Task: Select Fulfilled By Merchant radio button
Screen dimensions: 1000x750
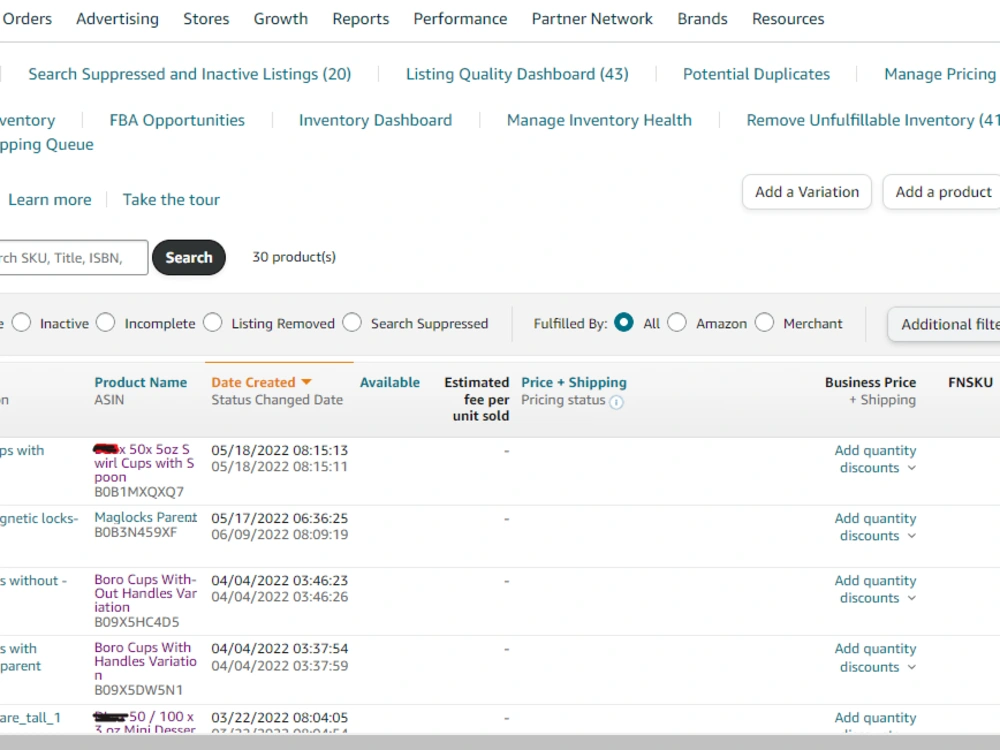Action: pyautogui.click(x=765, y=323)
